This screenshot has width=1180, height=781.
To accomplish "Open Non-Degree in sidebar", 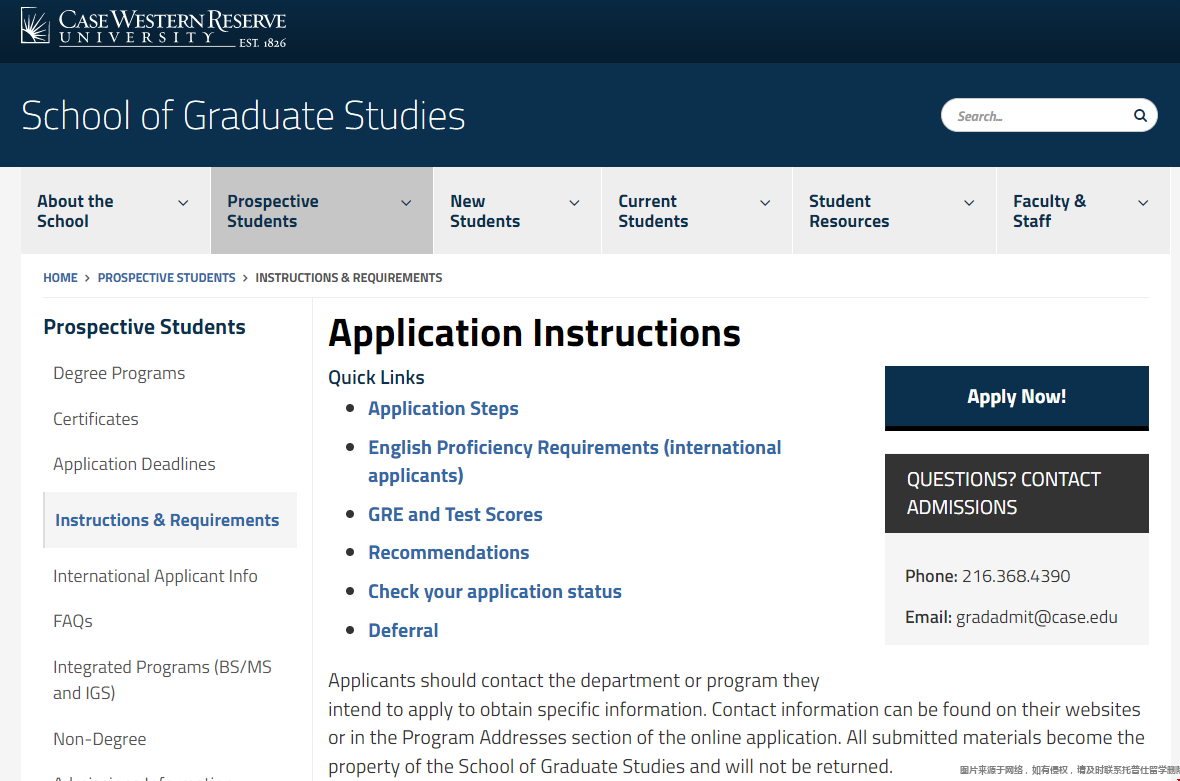I will pos(99,740).
